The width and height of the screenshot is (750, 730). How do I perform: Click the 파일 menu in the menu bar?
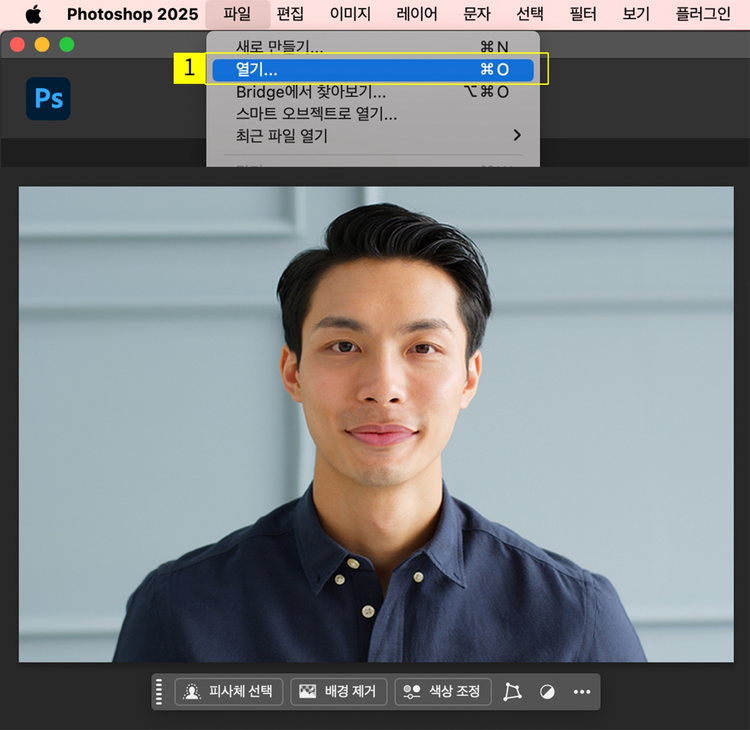coord(237,14)
